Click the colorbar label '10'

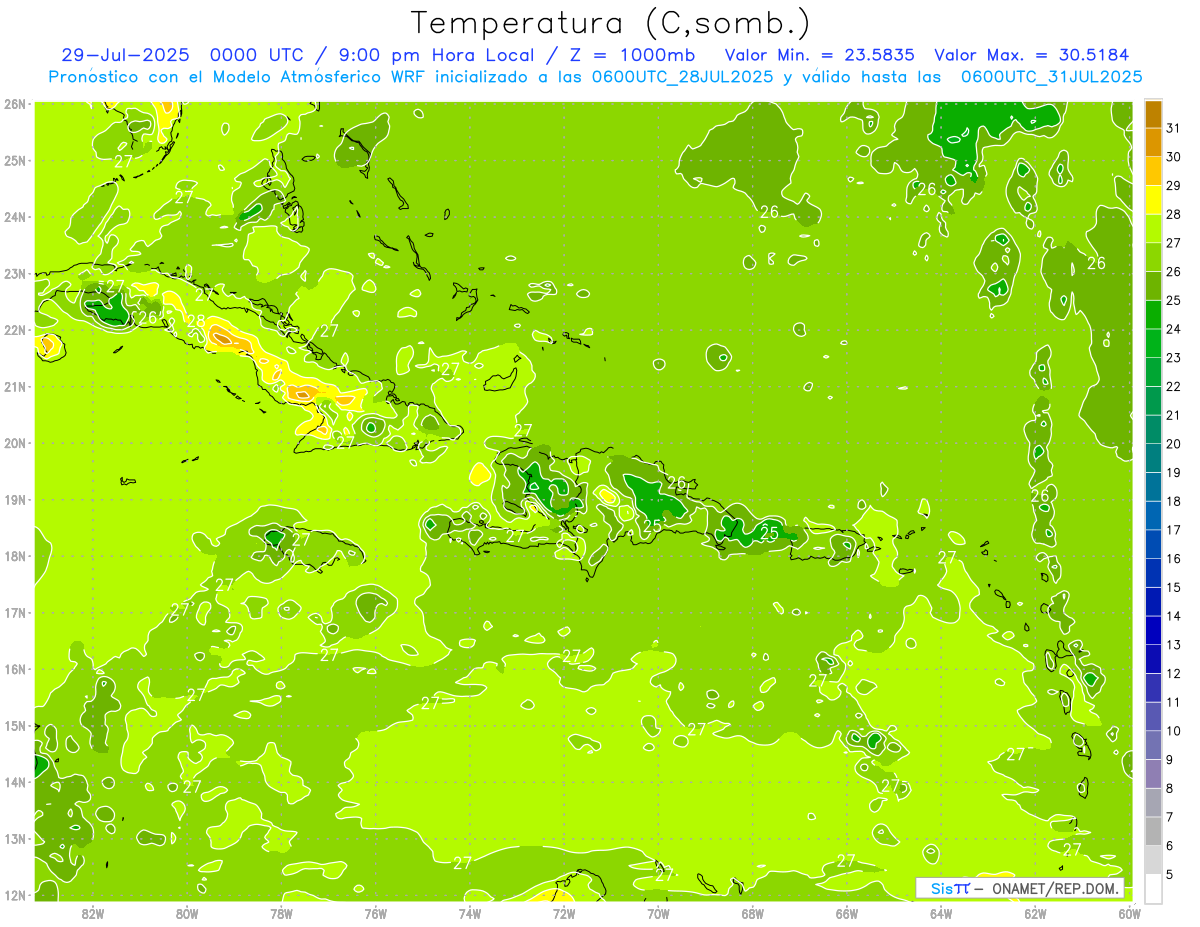coord(1173,731)
